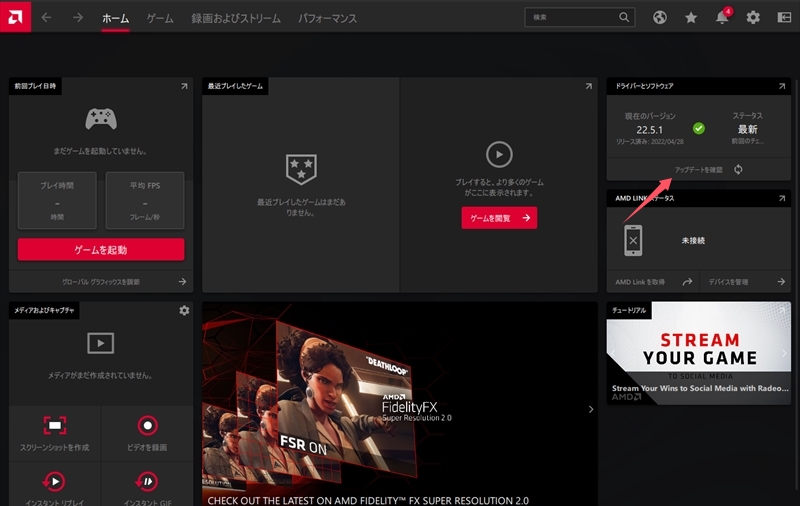800x506 pixels.
Task: Click the 未接続 status text
Action: tap(693, 241)
